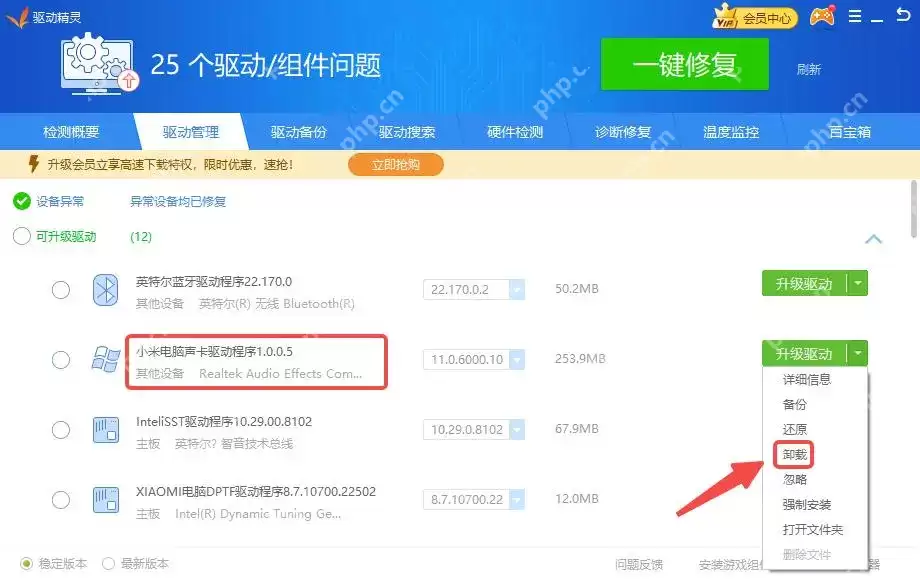Click the motherboard icon of IntelSST driver

[106, 429]
